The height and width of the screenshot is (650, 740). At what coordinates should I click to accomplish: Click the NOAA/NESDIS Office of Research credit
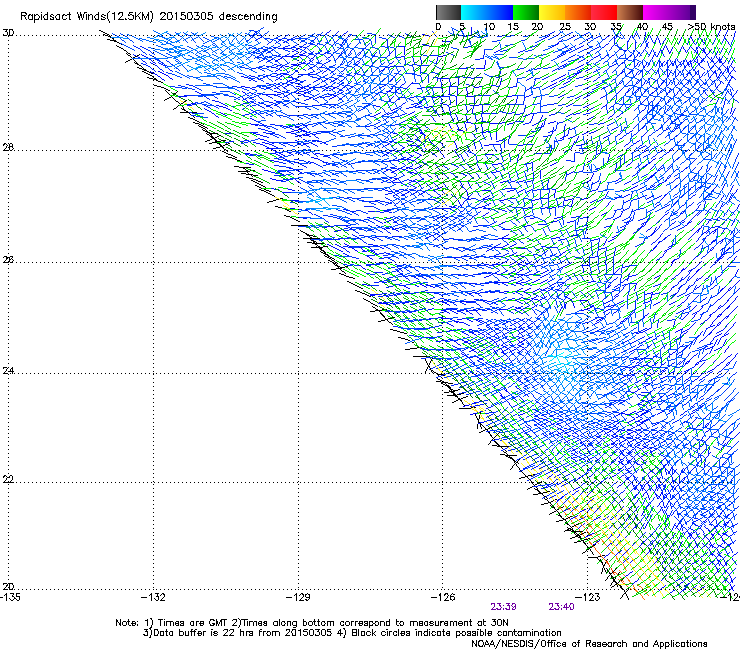(x=589, y=644)
